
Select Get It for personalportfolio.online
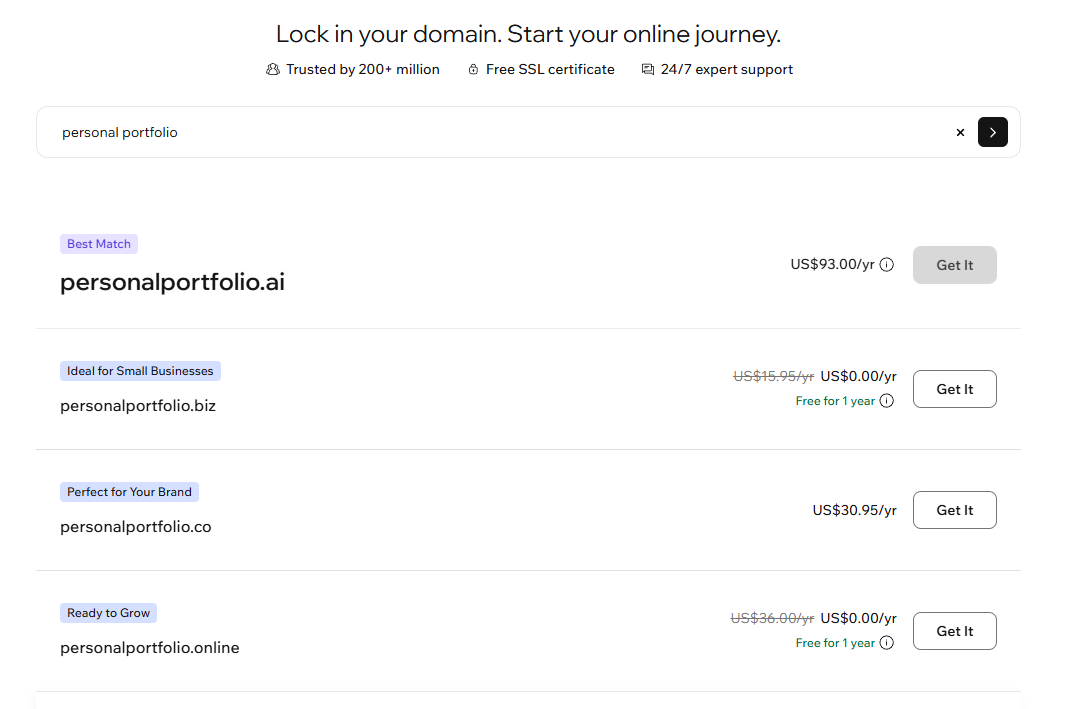954,631
